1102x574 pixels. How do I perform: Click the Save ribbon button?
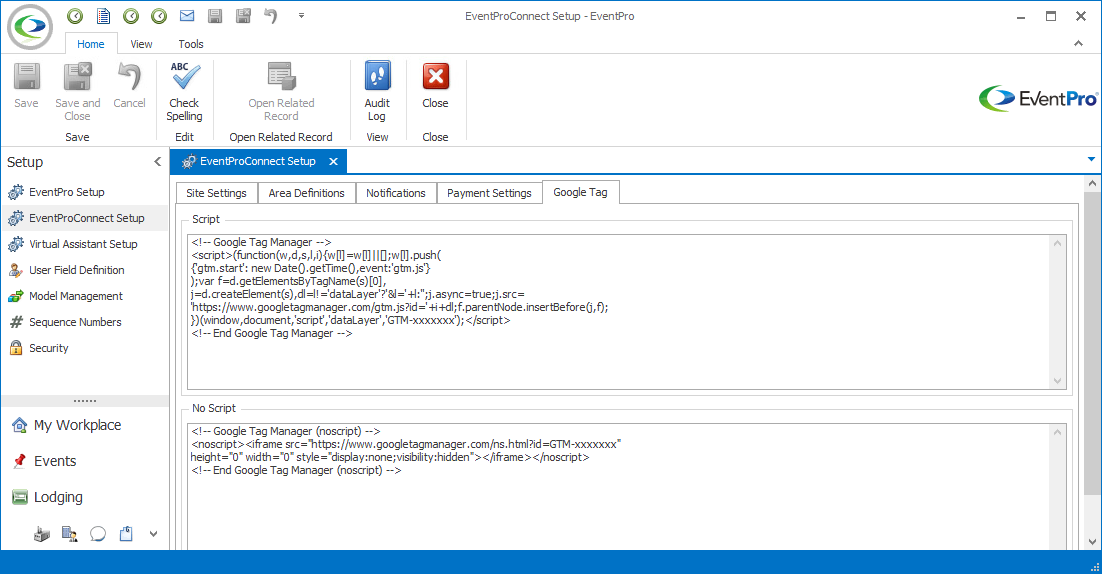27,86
